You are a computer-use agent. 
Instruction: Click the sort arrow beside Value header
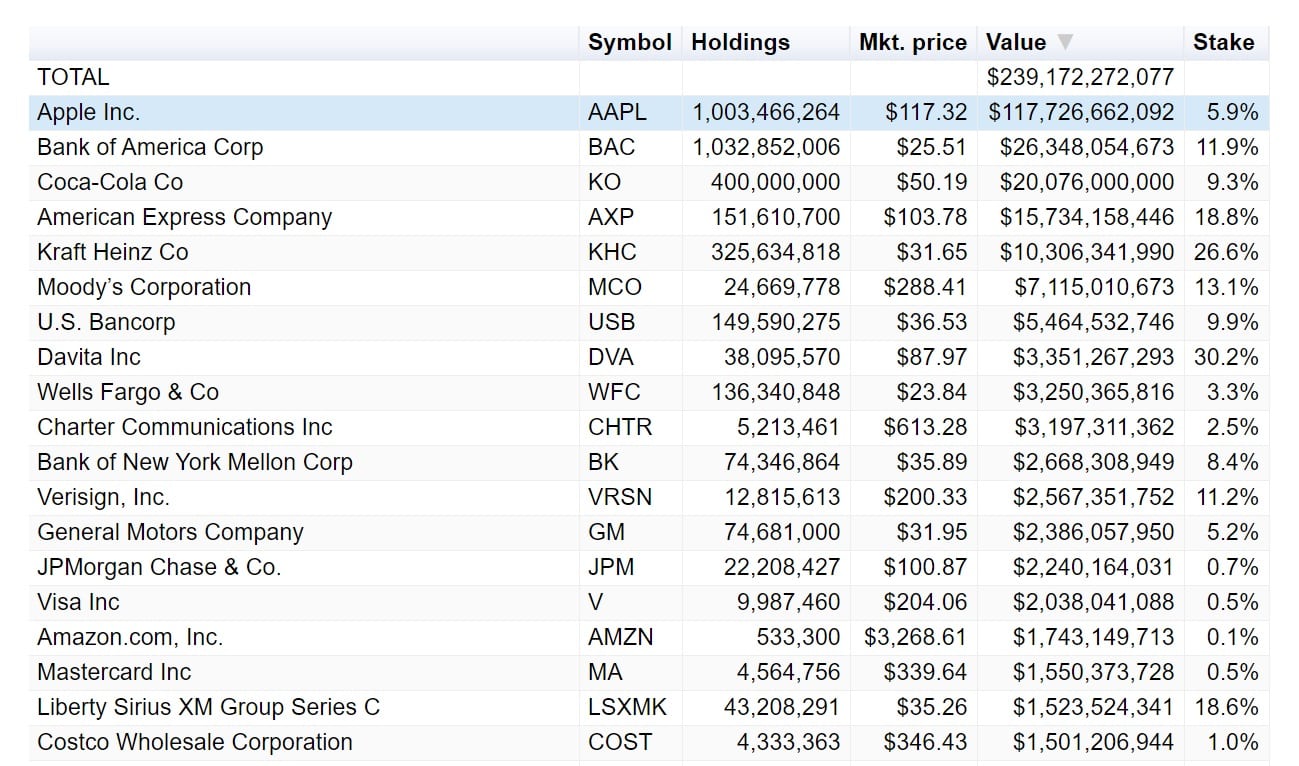pos(1065,42)
